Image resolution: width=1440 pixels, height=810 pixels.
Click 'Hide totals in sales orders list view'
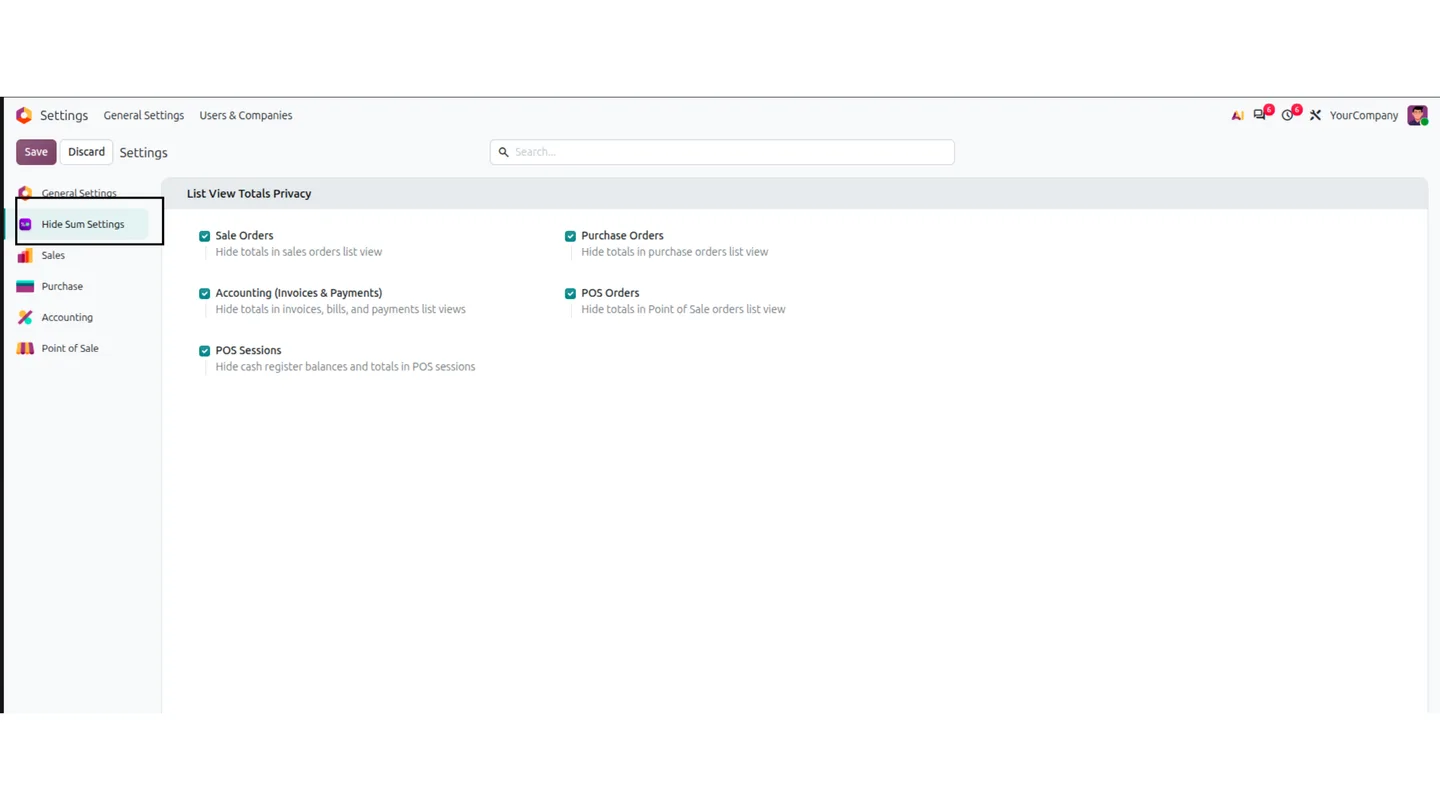tap(299, 252)
